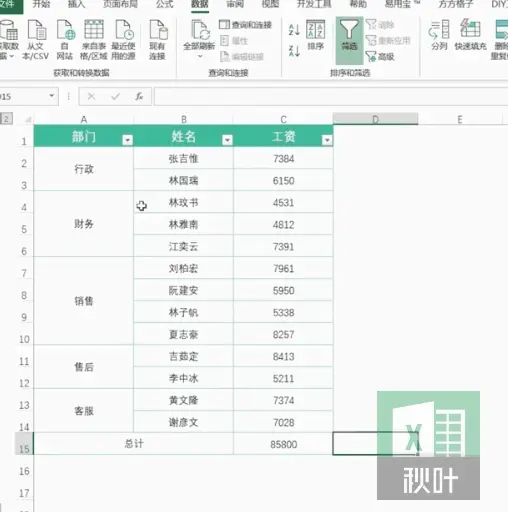The image size is (508, 512).
Task: Select the 总计 merged cell
Action: pyautogui.click(x=134, y=444)
